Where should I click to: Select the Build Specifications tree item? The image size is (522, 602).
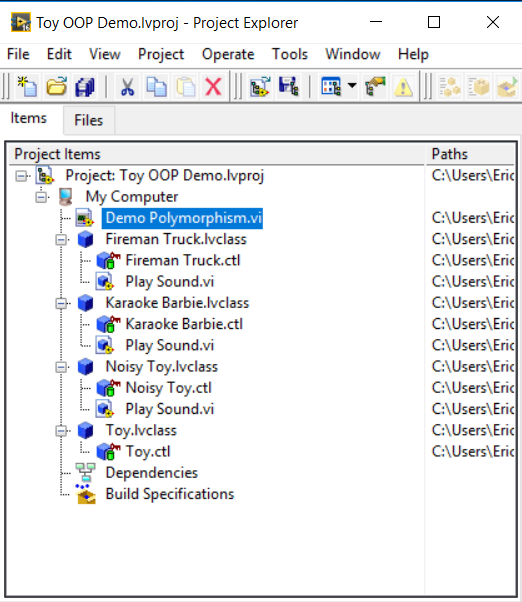pos(170,494)
